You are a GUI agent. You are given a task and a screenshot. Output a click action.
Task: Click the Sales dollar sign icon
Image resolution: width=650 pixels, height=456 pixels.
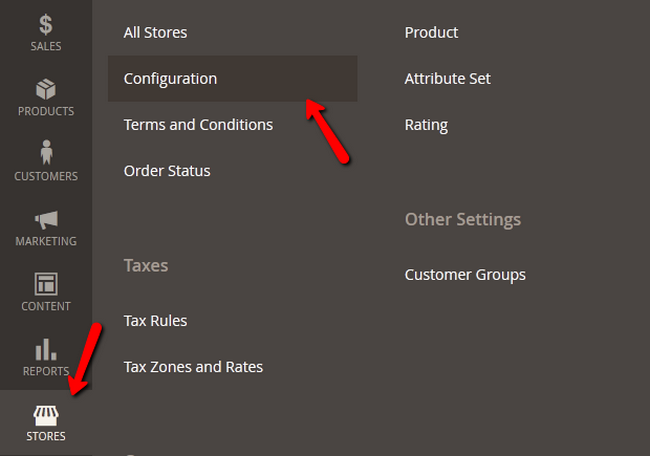pos(46,24)
